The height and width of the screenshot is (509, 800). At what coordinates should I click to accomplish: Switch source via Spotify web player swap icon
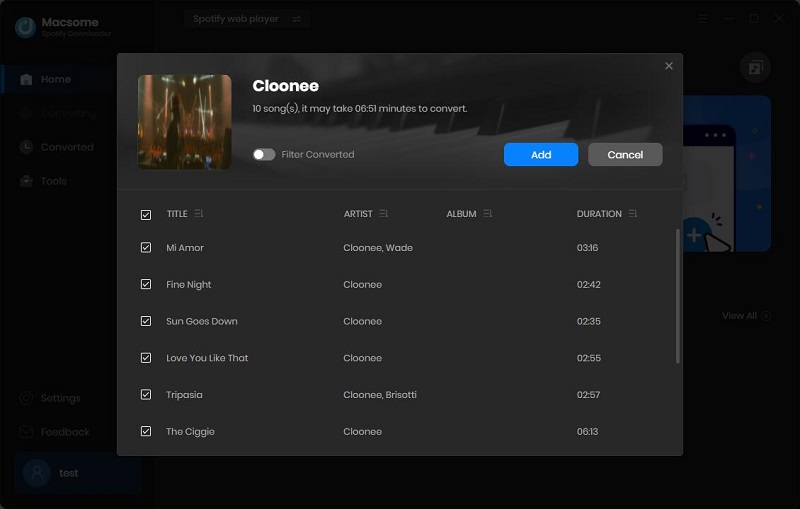point(296,19)
